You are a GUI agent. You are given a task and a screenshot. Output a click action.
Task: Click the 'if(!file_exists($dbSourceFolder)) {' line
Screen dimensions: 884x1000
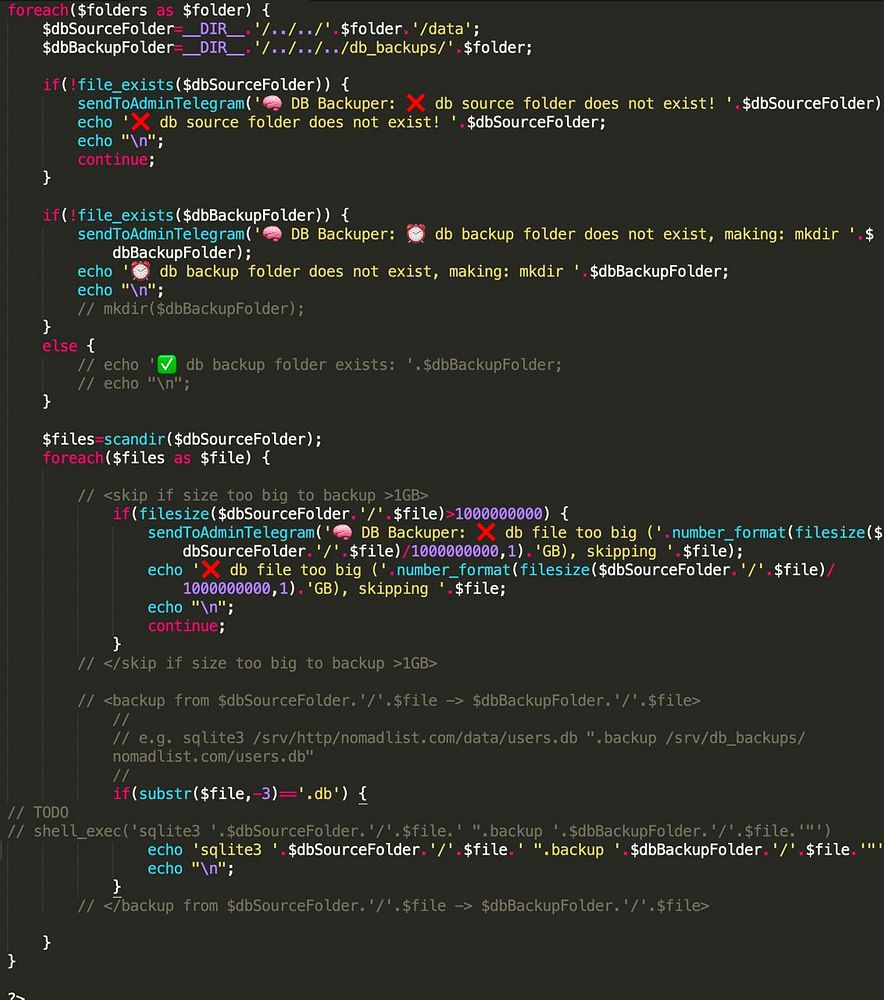pos(195,84)
